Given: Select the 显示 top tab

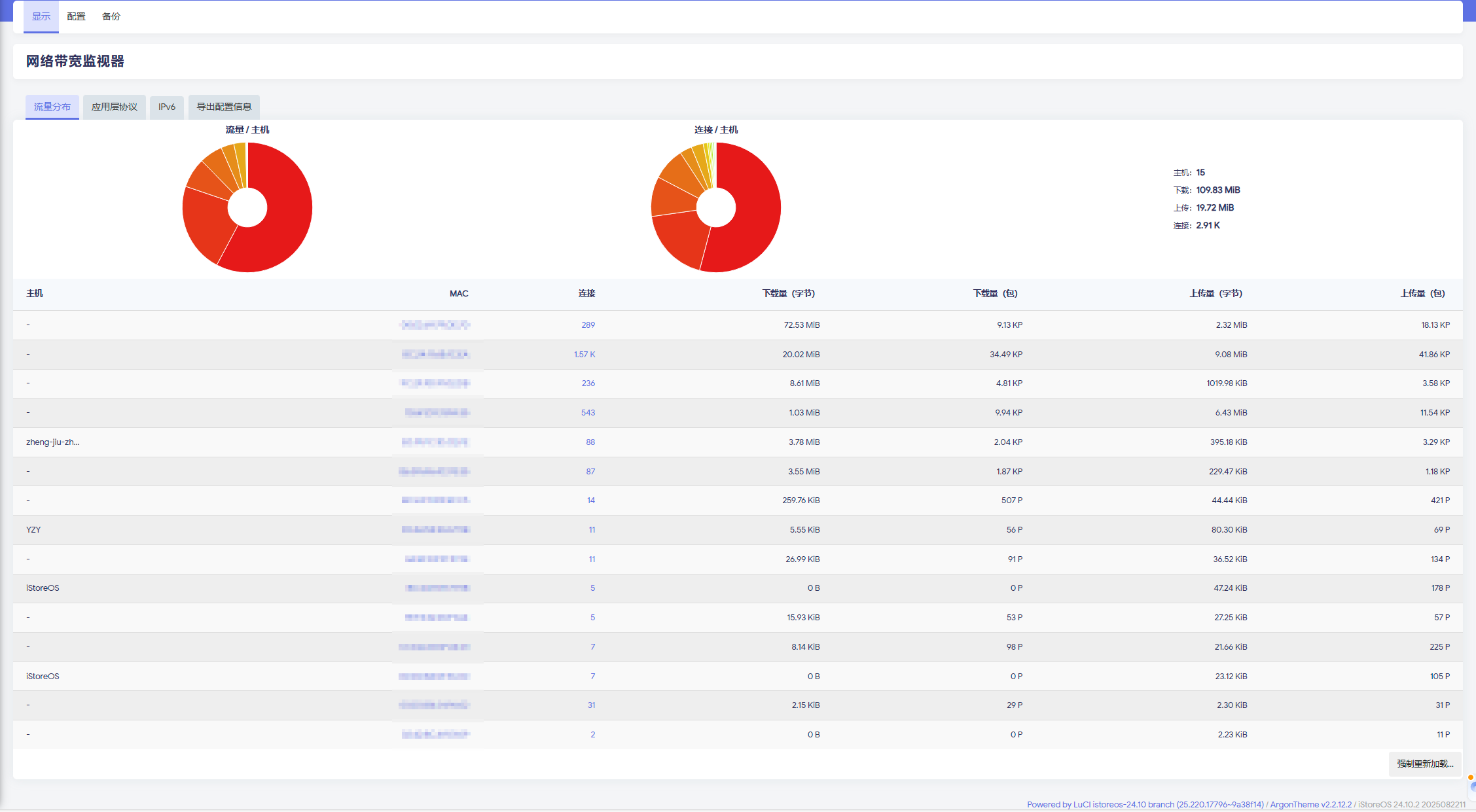Looking at the screenshot, I should click(41, 16).
